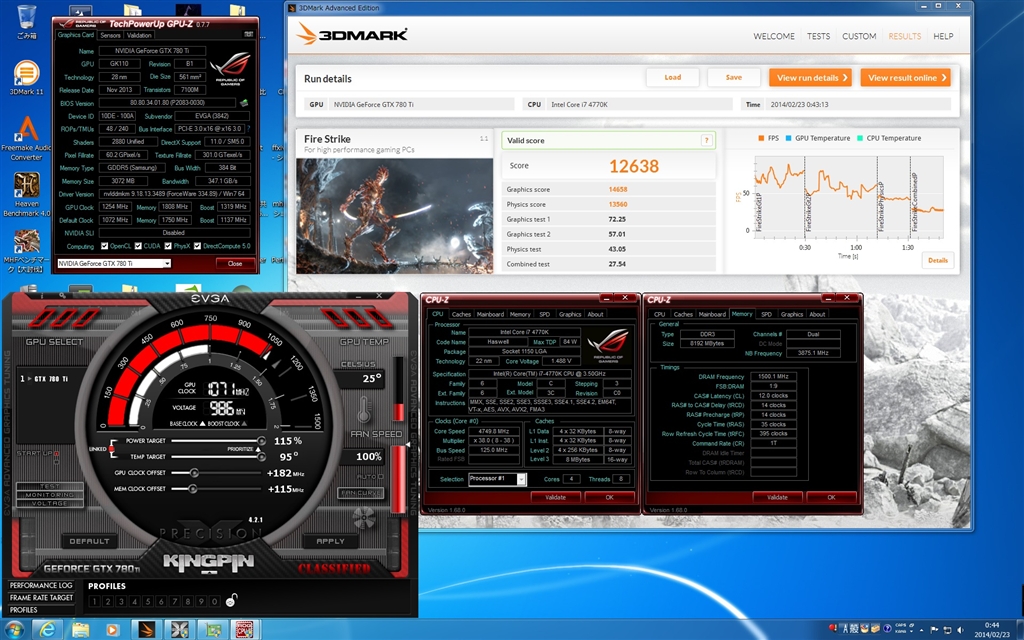Click the volume speaker tray icon
1024x640 pixels.
coord(961,630)
